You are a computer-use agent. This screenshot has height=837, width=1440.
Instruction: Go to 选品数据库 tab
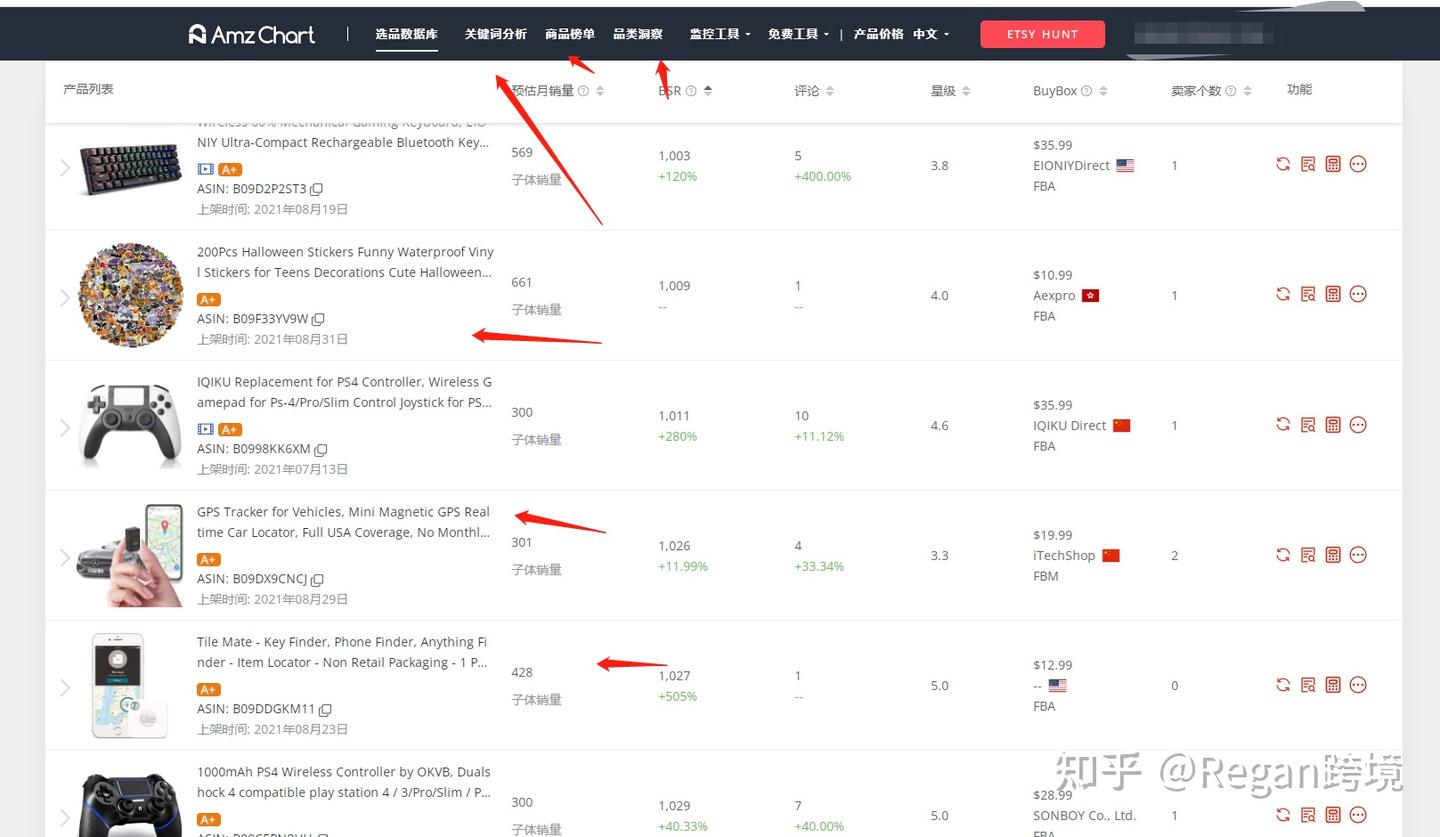(x=407, y=34)
